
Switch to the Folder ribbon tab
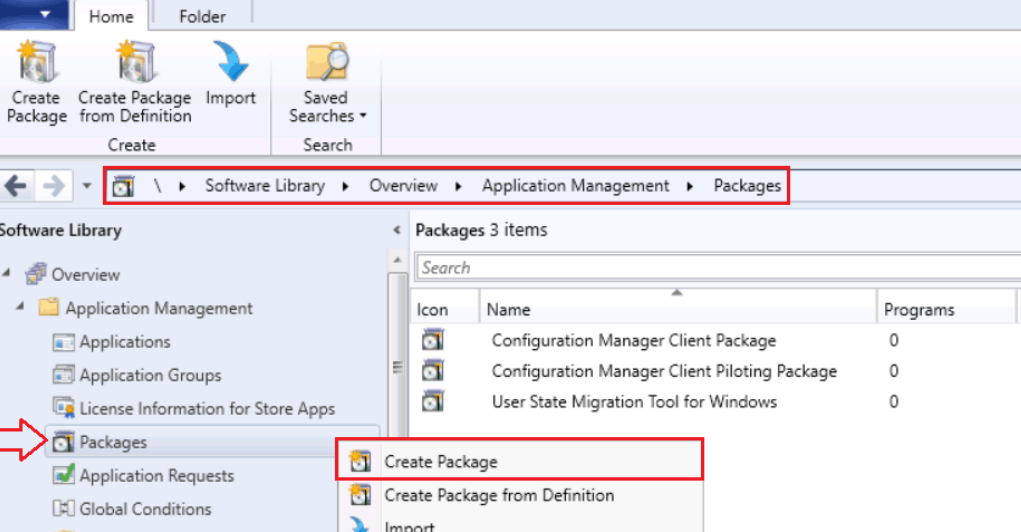(202, 16)
